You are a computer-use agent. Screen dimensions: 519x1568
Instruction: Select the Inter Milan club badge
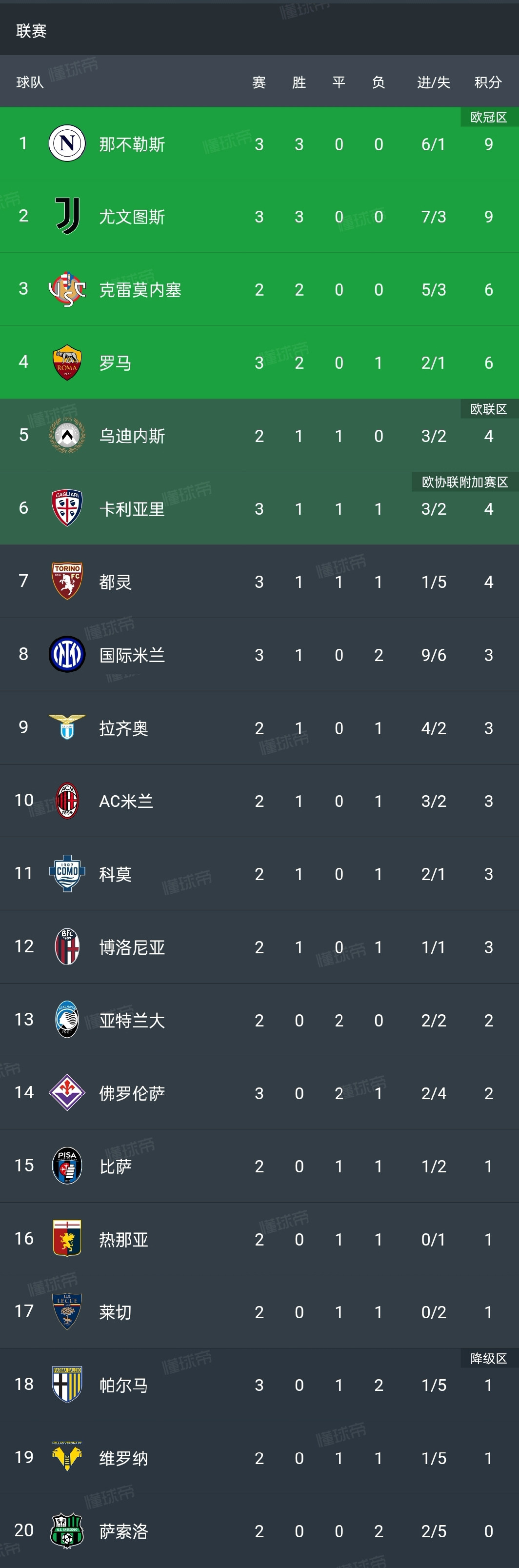(x=67, y=654)
